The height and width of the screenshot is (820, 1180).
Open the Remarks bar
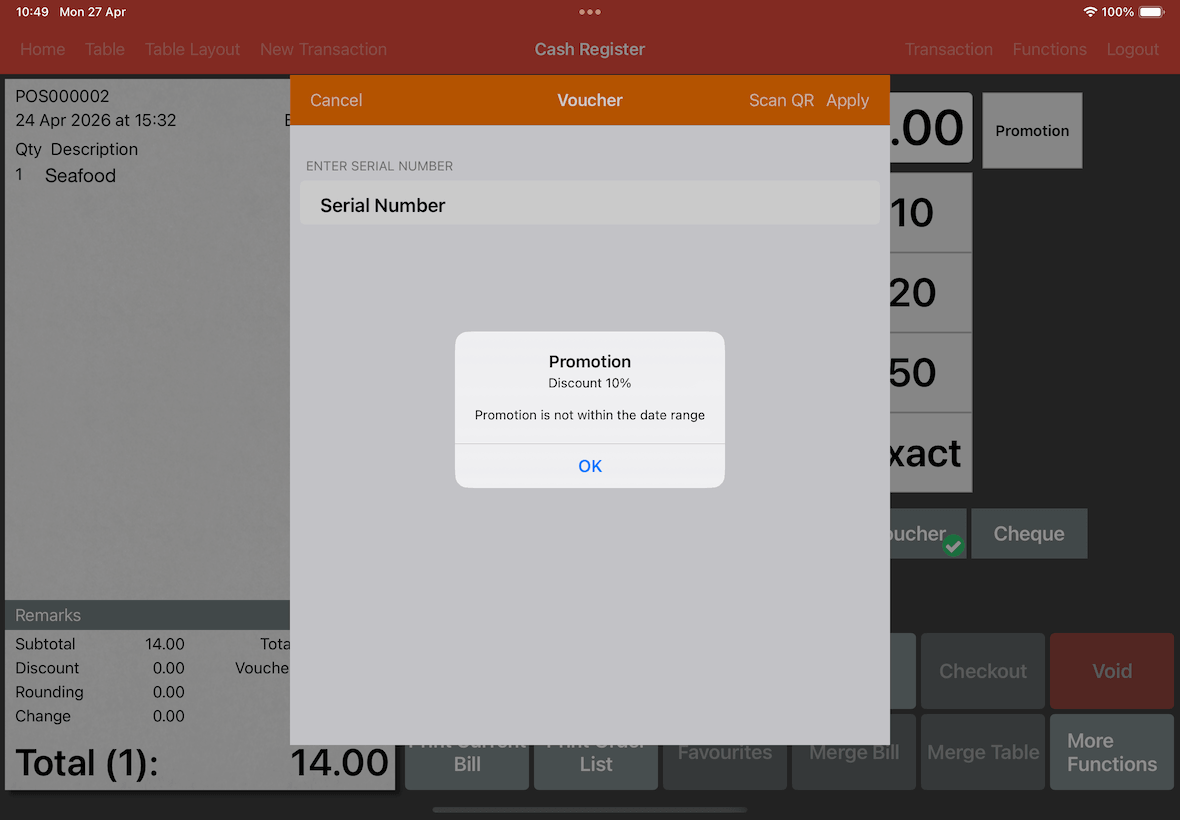(147, 615)
